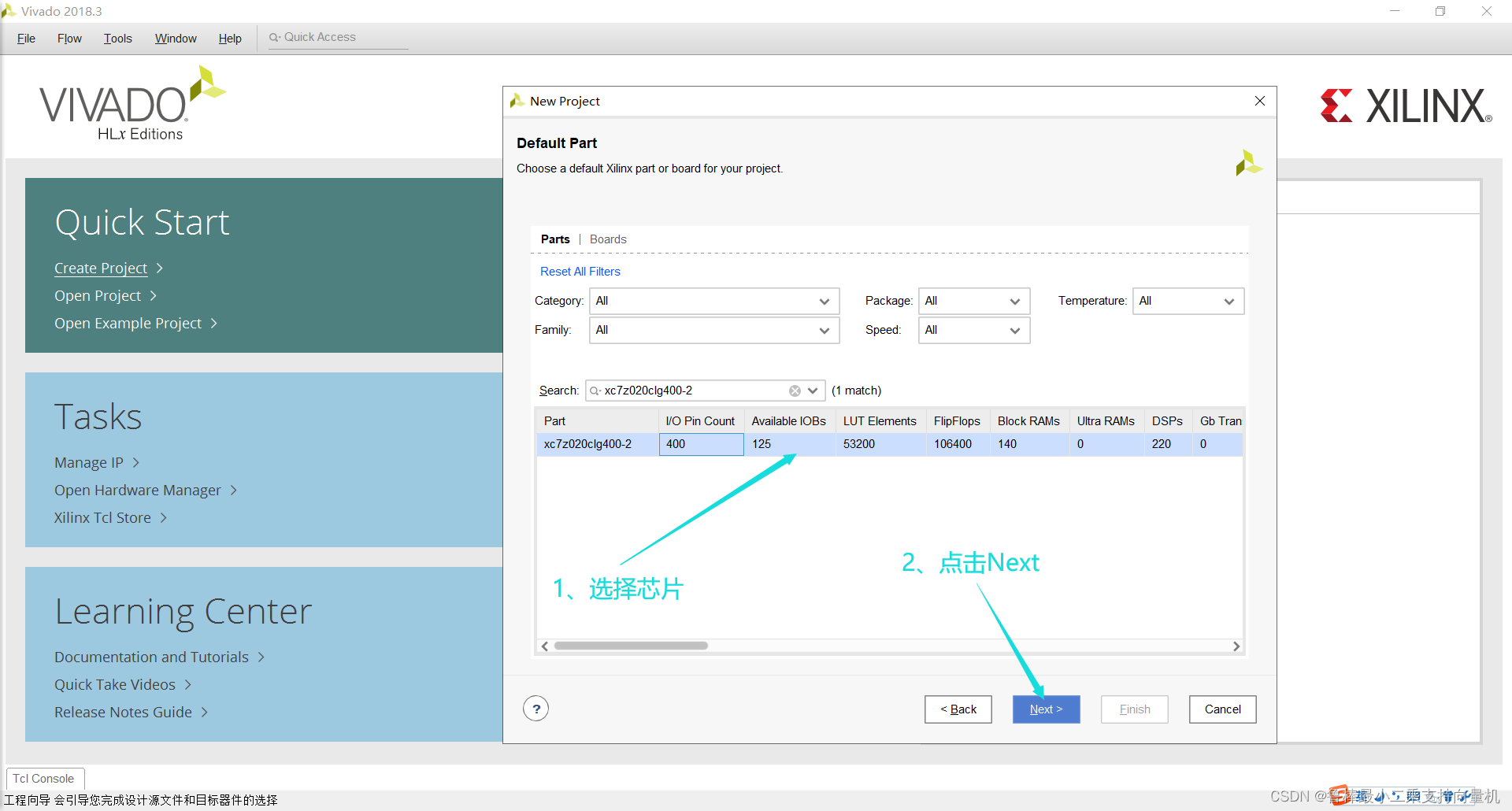Open the Temperature dropdown
This screenshot has height=811, width=1512.
(x=1188, y=301)
